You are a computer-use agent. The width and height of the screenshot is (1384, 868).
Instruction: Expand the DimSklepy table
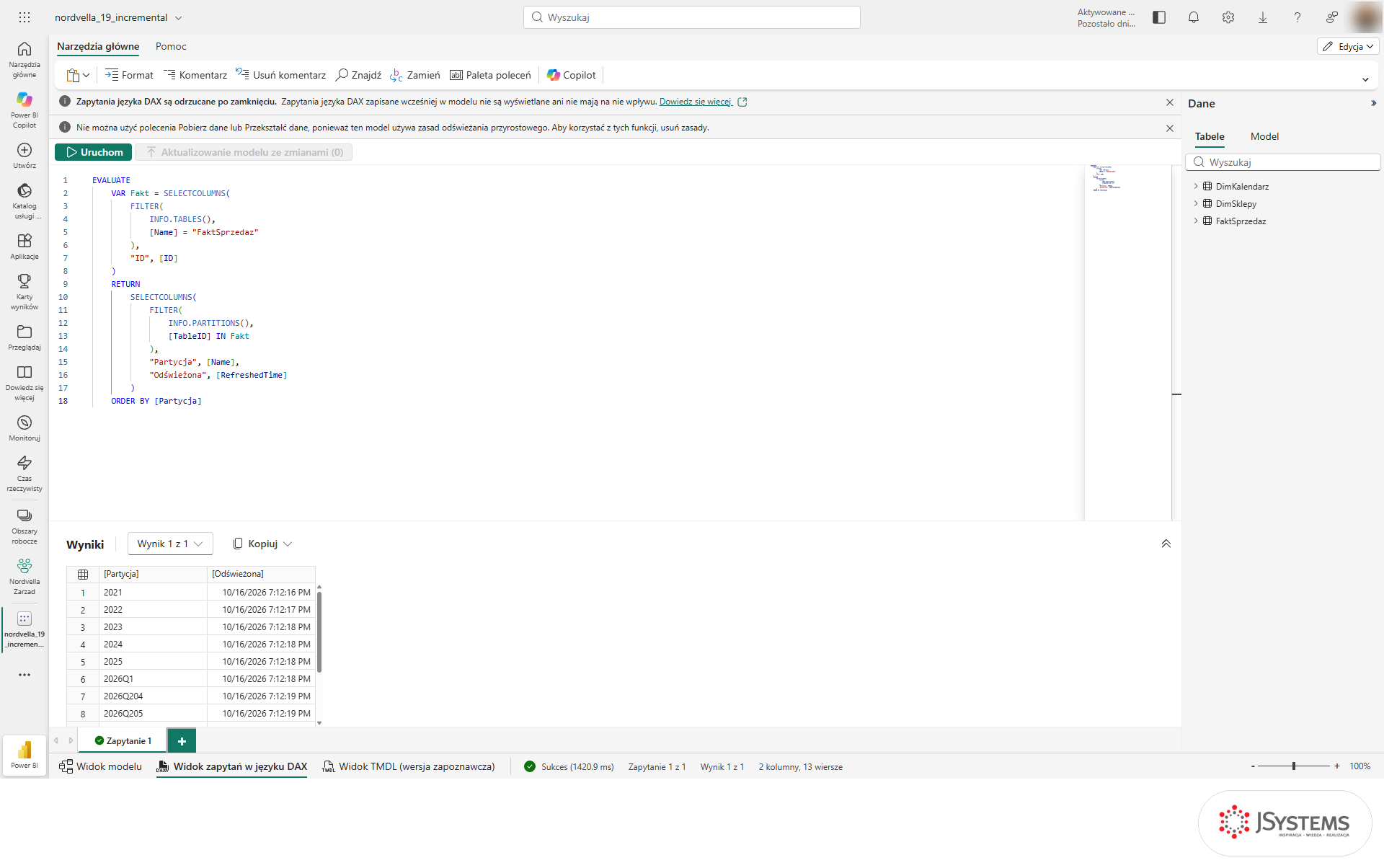tap(1196, 203)
